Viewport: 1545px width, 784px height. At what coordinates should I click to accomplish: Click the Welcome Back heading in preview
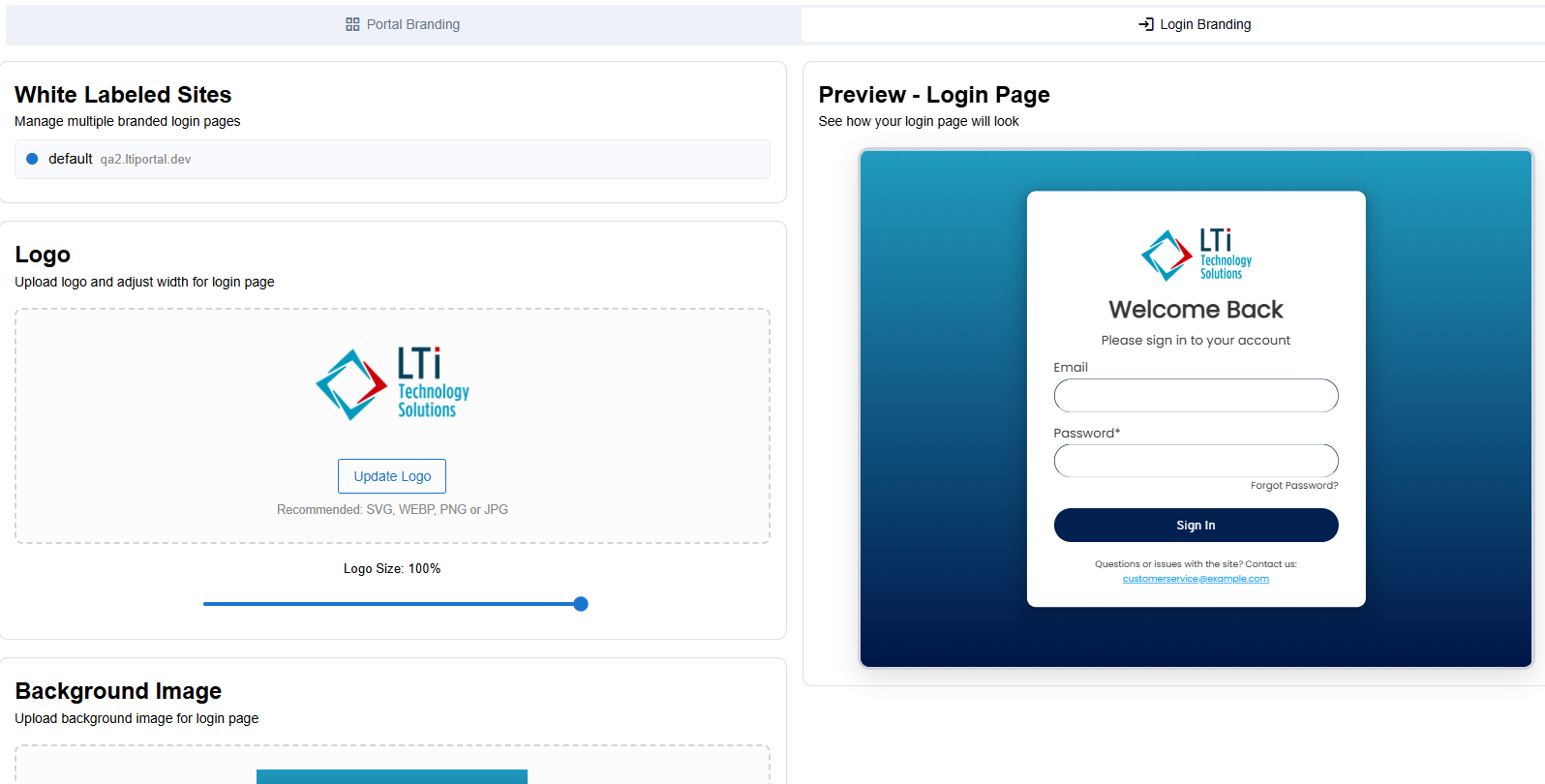[x=1196, y=310]
